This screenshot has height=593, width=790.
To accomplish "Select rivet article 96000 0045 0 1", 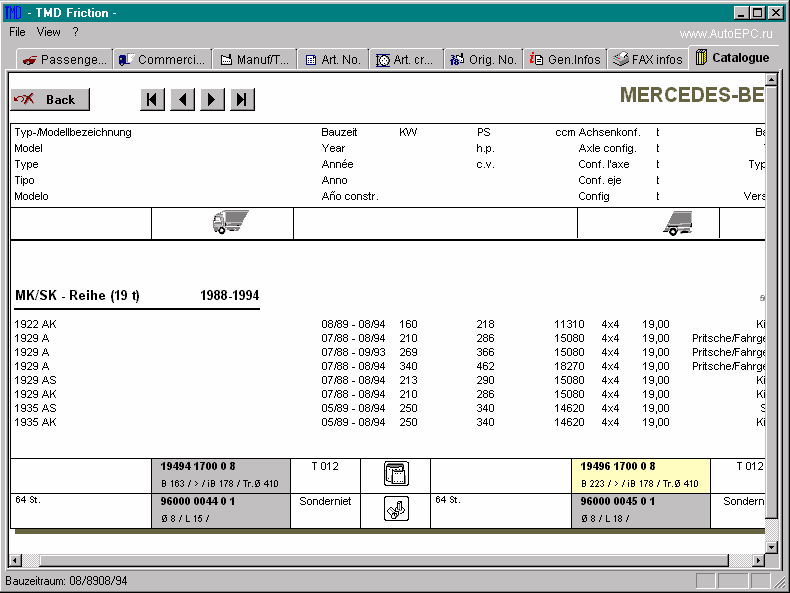I will point(640,510).
